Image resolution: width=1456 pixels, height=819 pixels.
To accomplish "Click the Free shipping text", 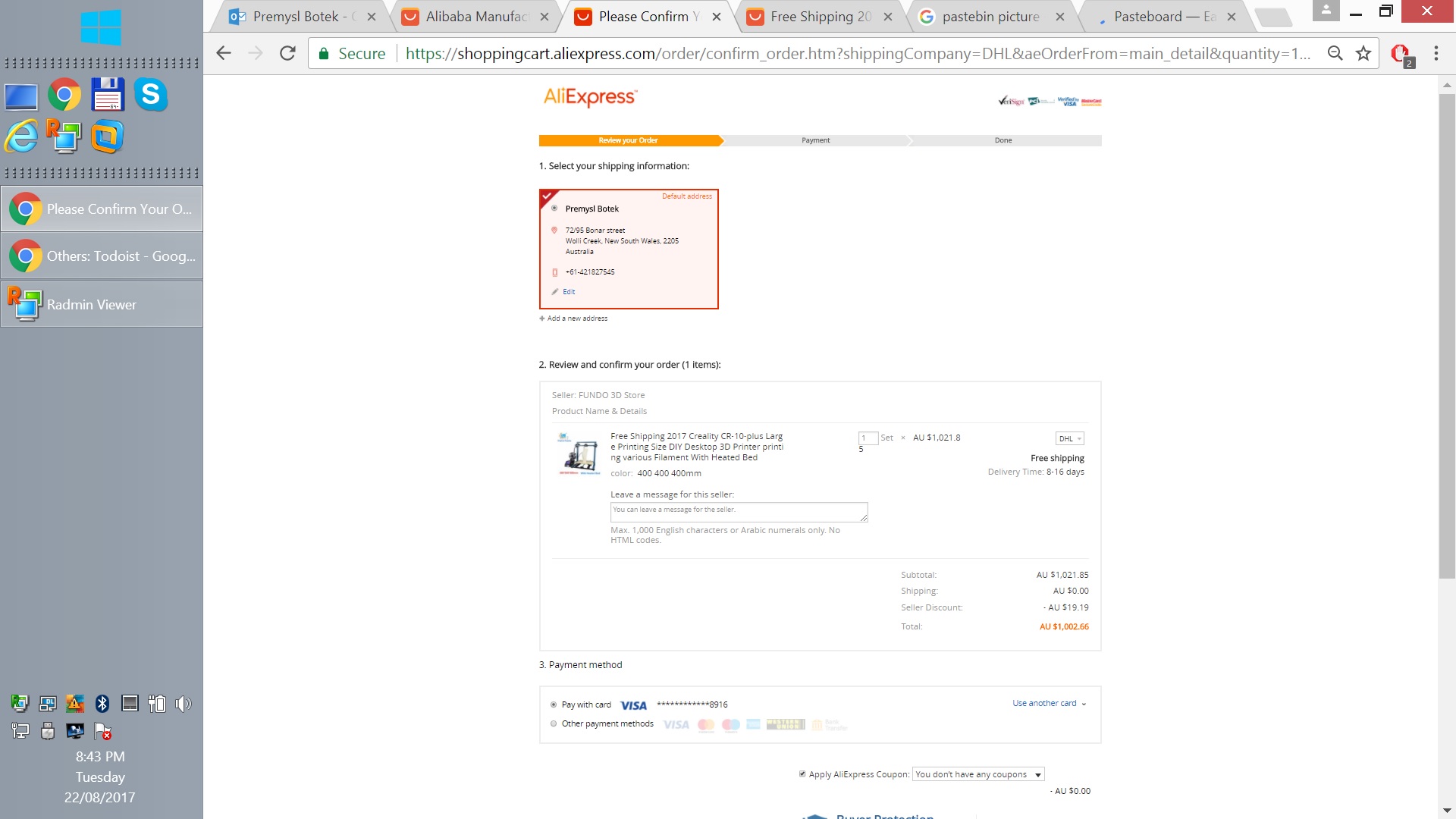I will (1057, 458).
